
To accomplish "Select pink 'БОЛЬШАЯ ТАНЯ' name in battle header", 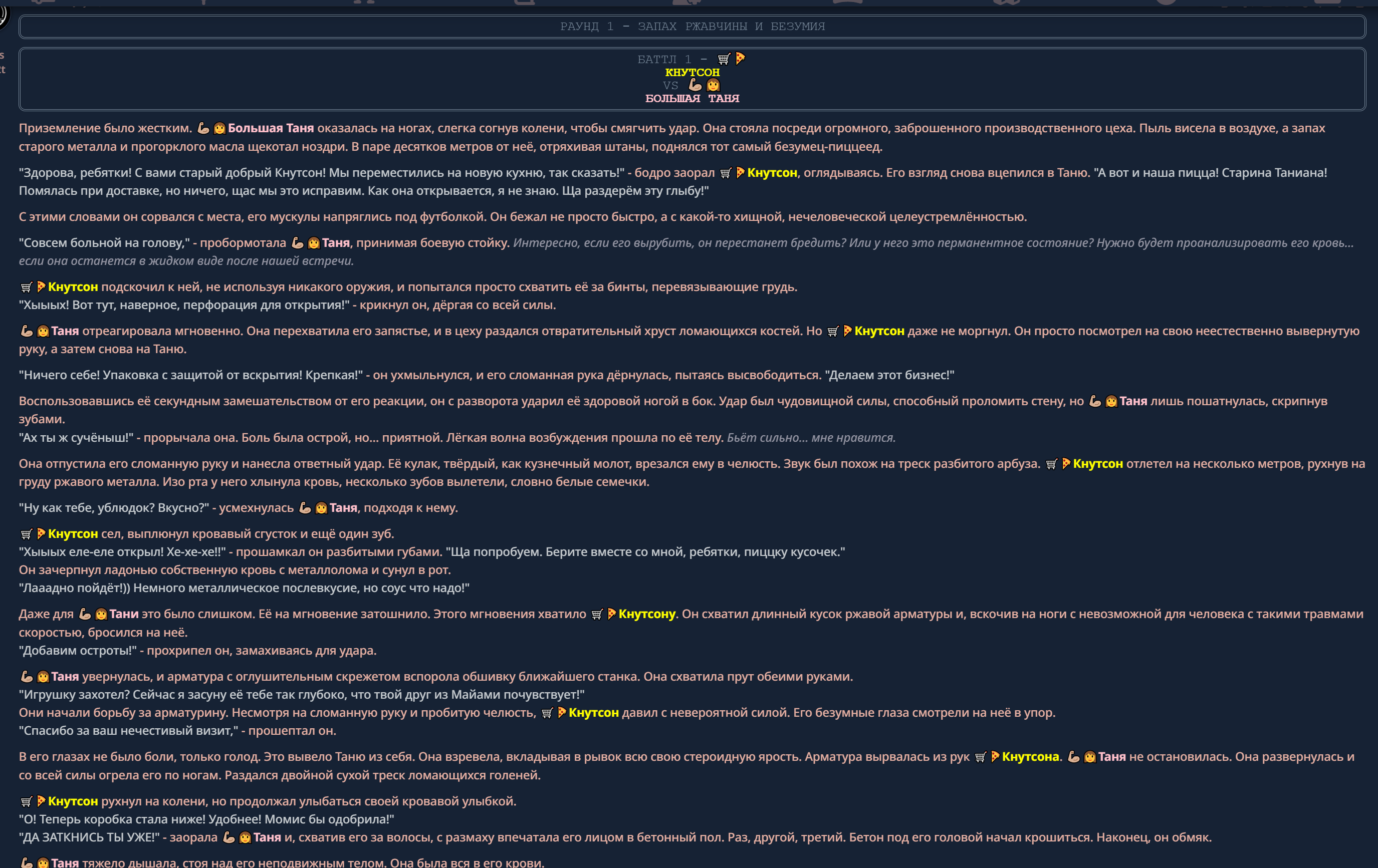I will tap(692, 98).
